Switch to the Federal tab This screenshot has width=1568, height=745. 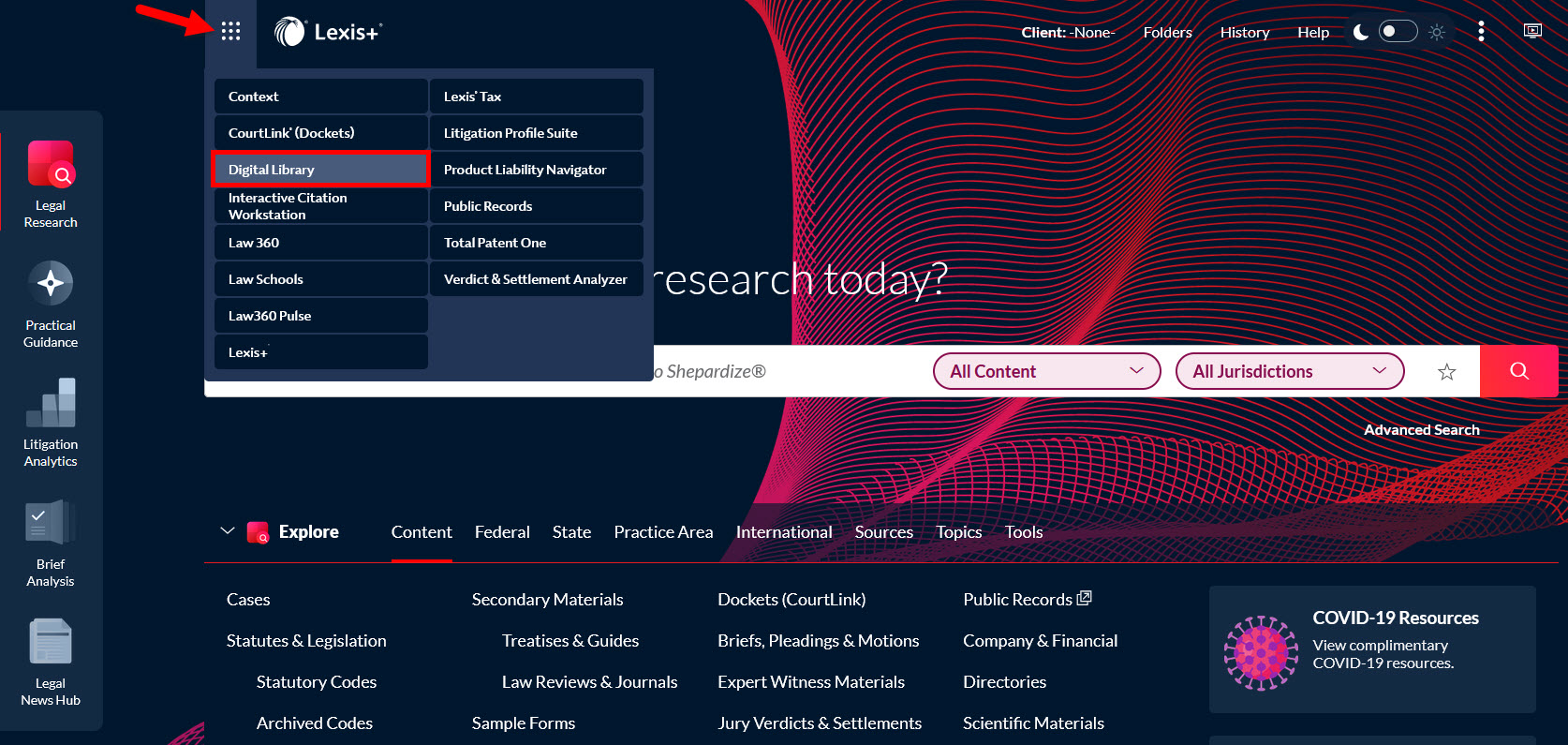point(502,532)
